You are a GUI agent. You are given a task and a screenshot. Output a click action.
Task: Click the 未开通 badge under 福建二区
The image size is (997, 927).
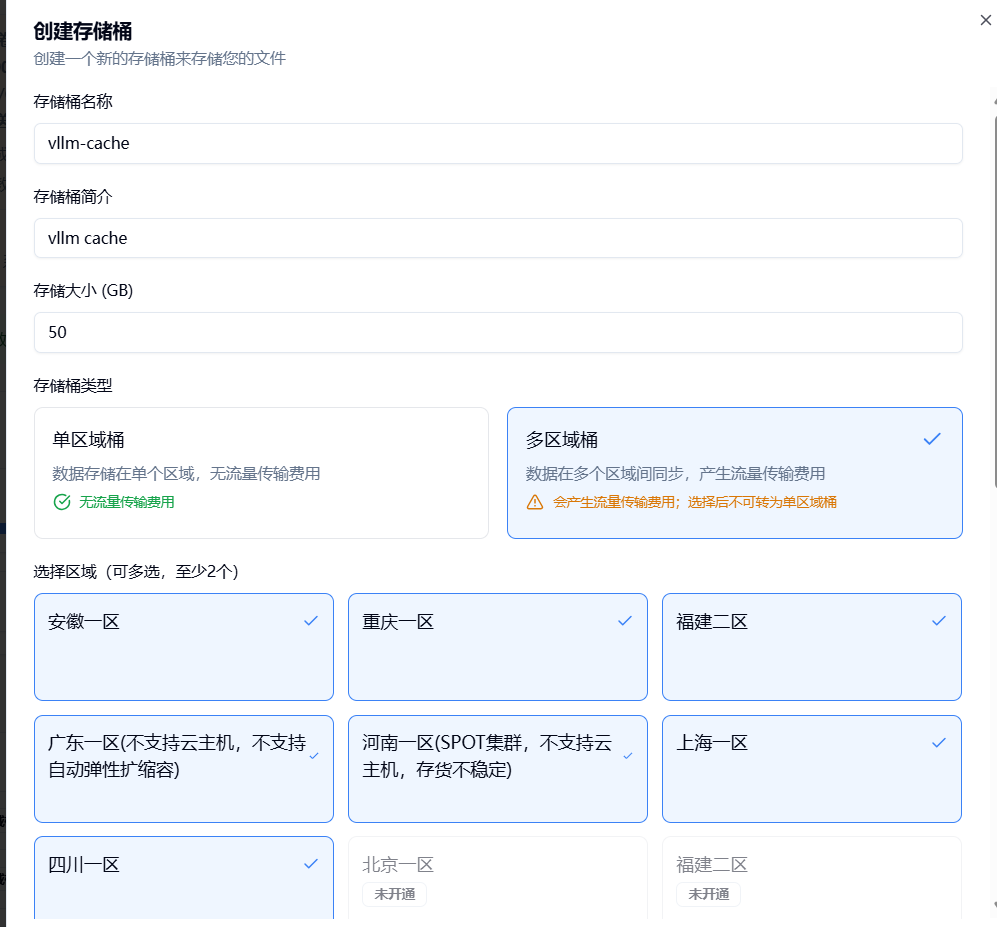coord(708,894)
